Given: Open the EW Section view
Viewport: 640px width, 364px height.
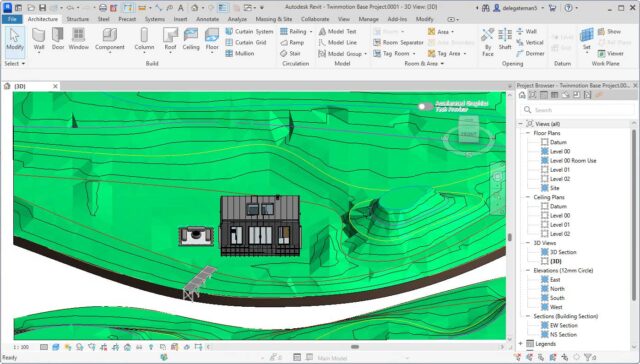Looking at the screenshot, I should pyautogui.click(x=563, y=326).
